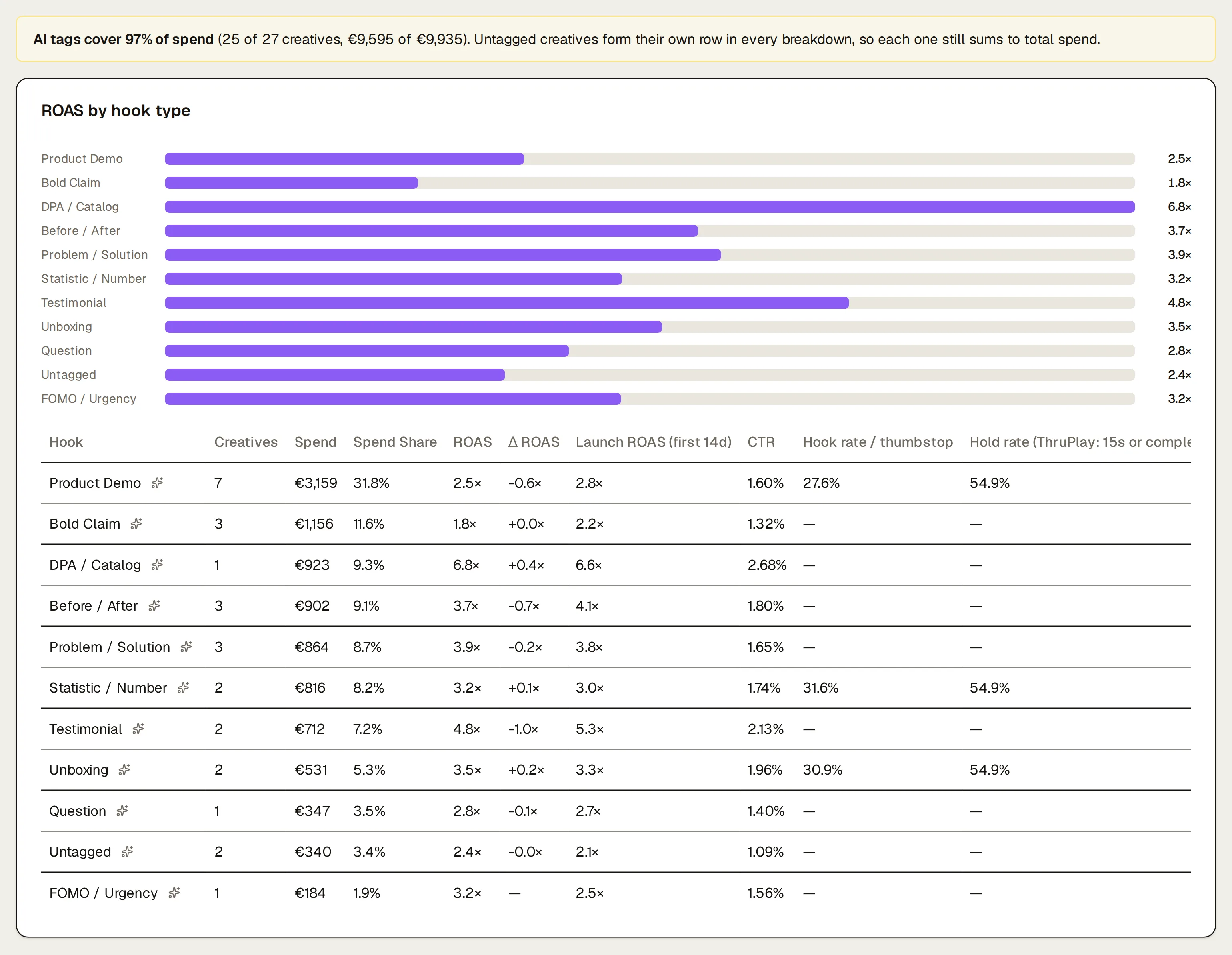1232x955 pixels.
Task: Click the Testimonial Δ ROAS value -1.0×
Action: coord(523,729)
